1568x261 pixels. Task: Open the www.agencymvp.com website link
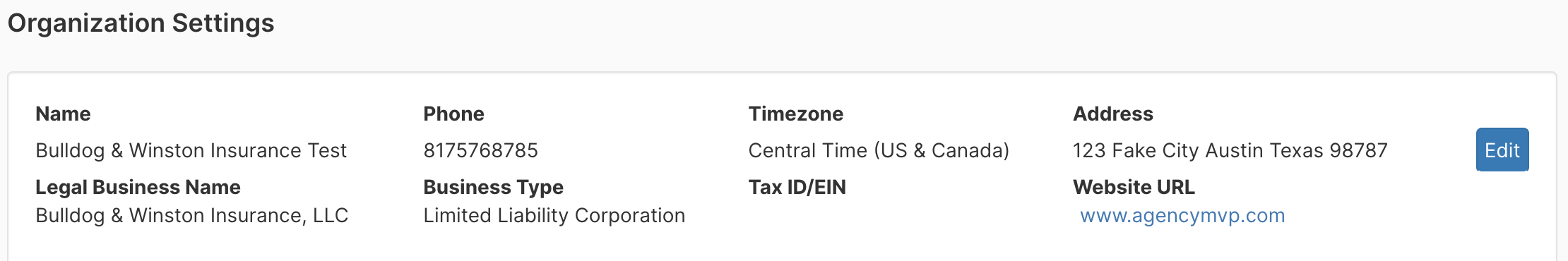point(1182,216)
